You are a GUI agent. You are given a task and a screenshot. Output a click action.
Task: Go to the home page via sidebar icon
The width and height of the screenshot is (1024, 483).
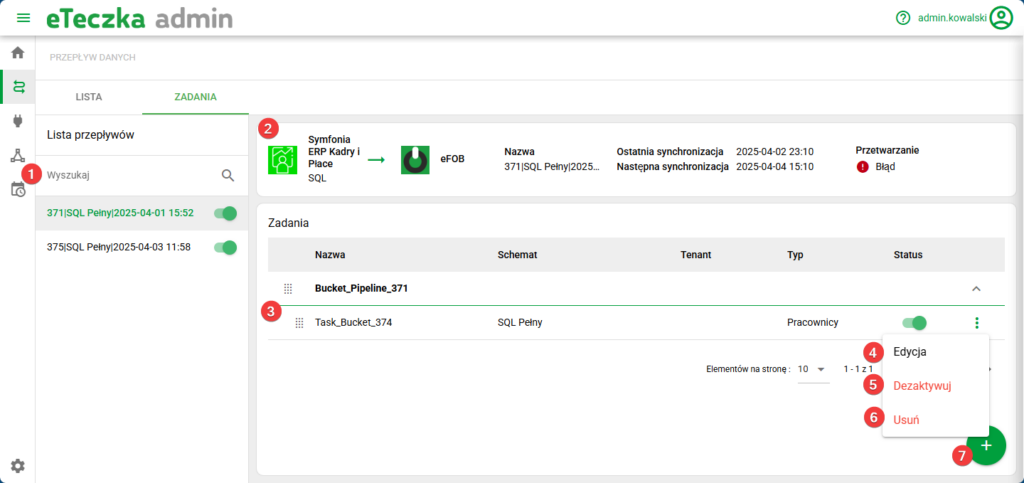pos(17,53)
